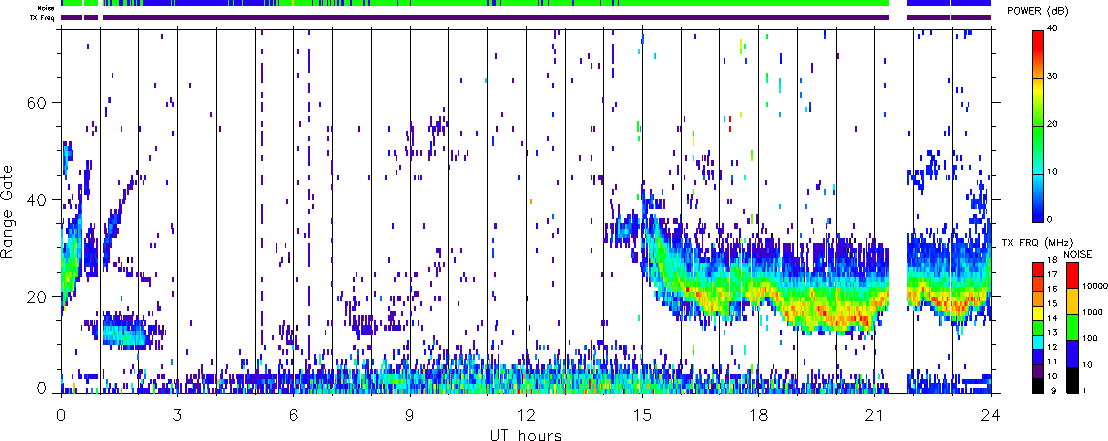Click the 'POWER (dB)' colorbar title
The height and width of the screenshot is (441, 1108).
(x=1038, y=13)
